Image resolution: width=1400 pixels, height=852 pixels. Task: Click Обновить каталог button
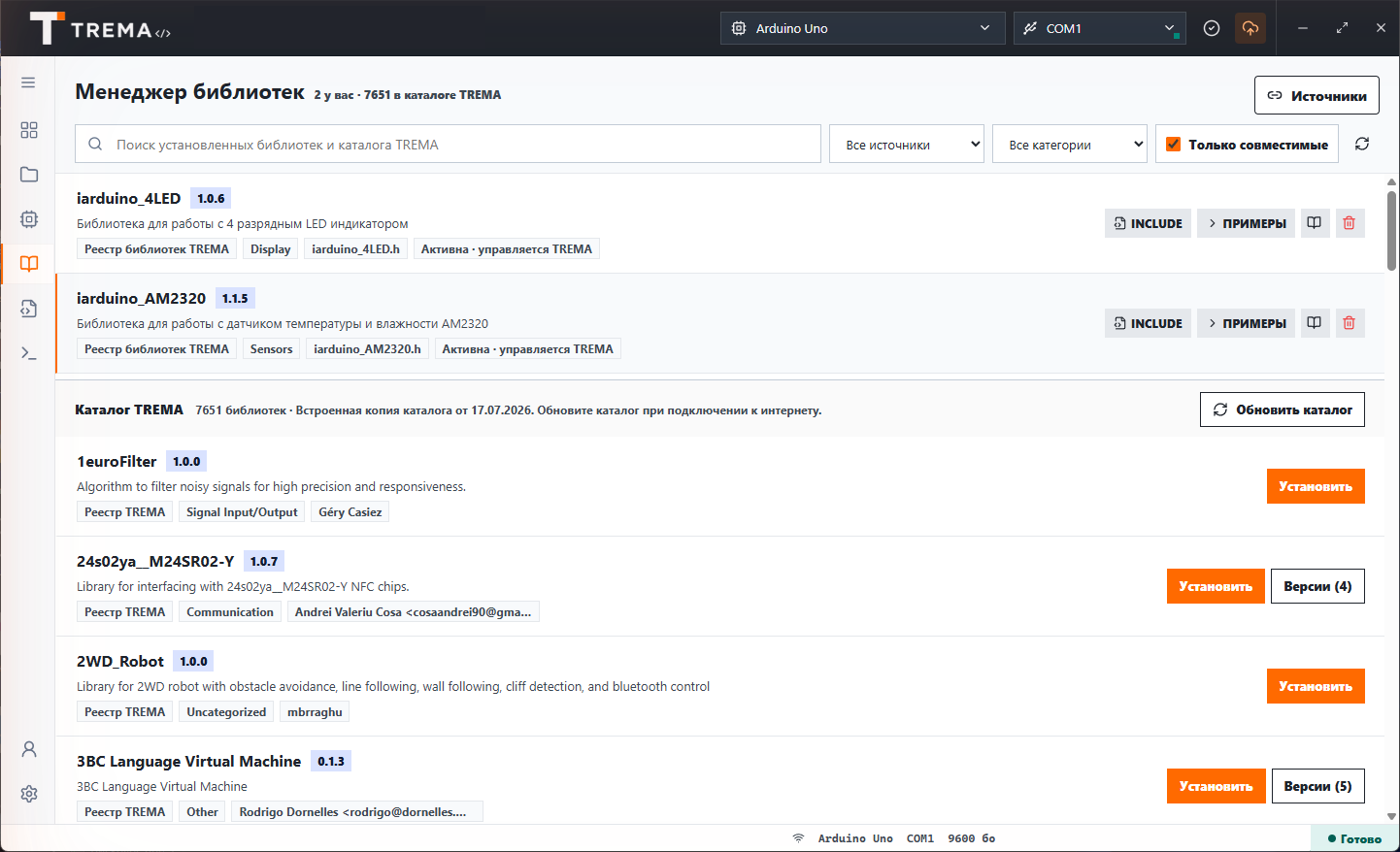point(1283,410)
